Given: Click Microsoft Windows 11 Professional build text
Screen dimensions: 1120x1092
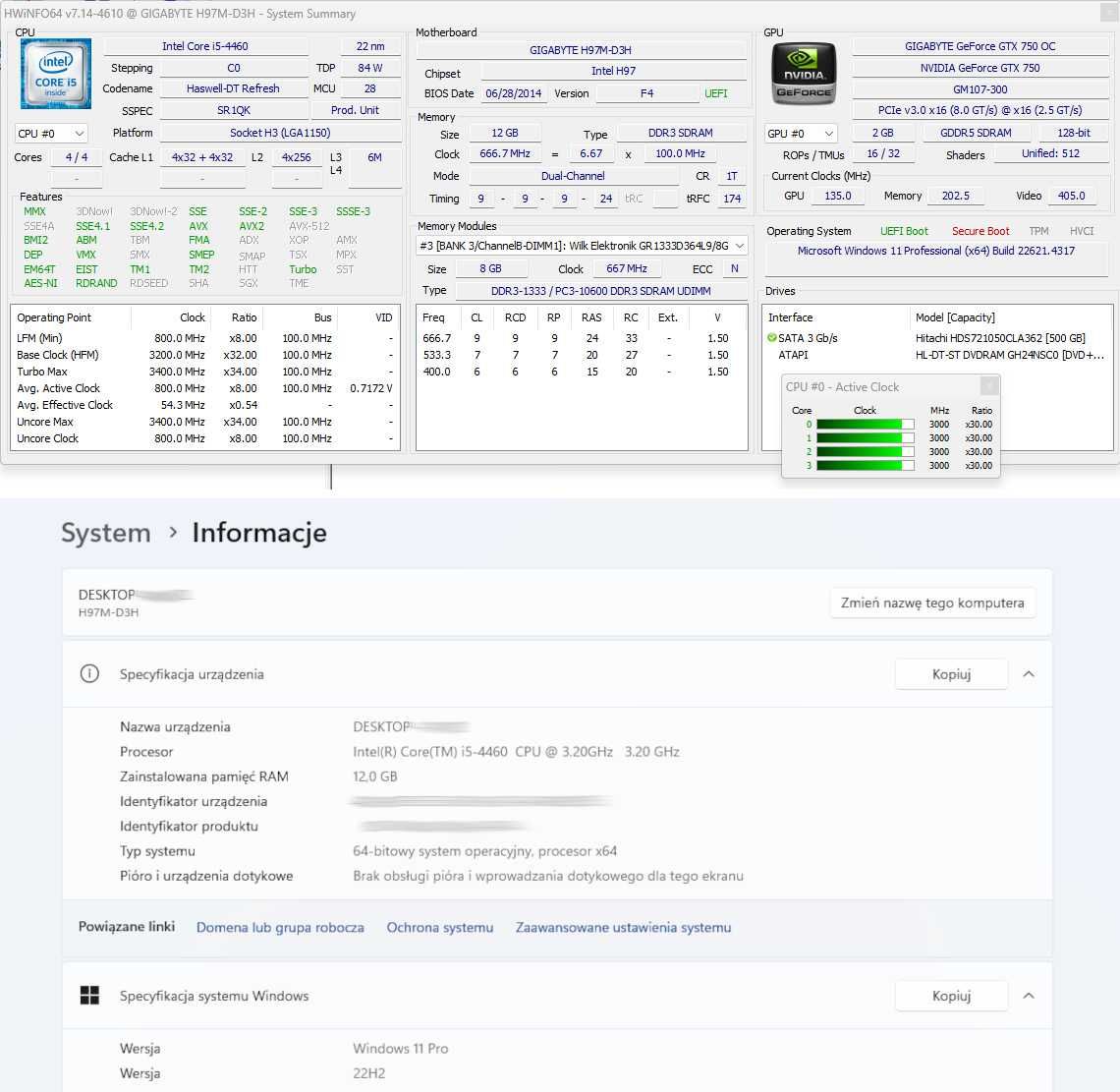Looking at the screenshot, I should (x=936, y=251).
